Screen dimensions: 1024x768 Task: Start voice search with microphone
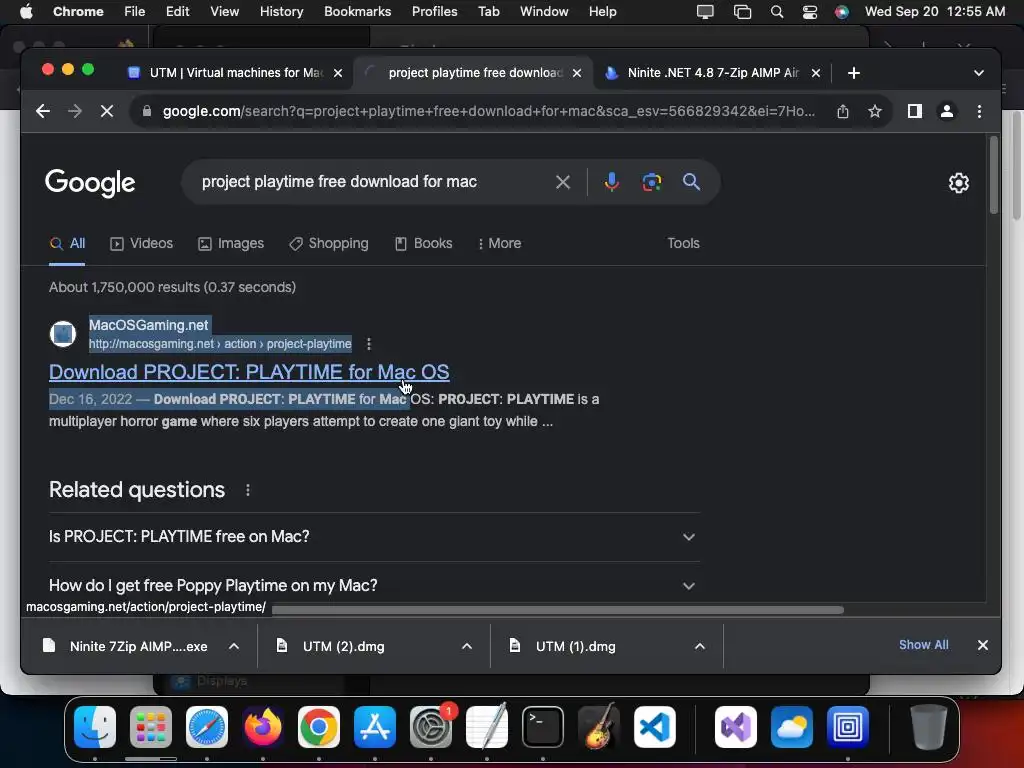click(x=611, y=182)
